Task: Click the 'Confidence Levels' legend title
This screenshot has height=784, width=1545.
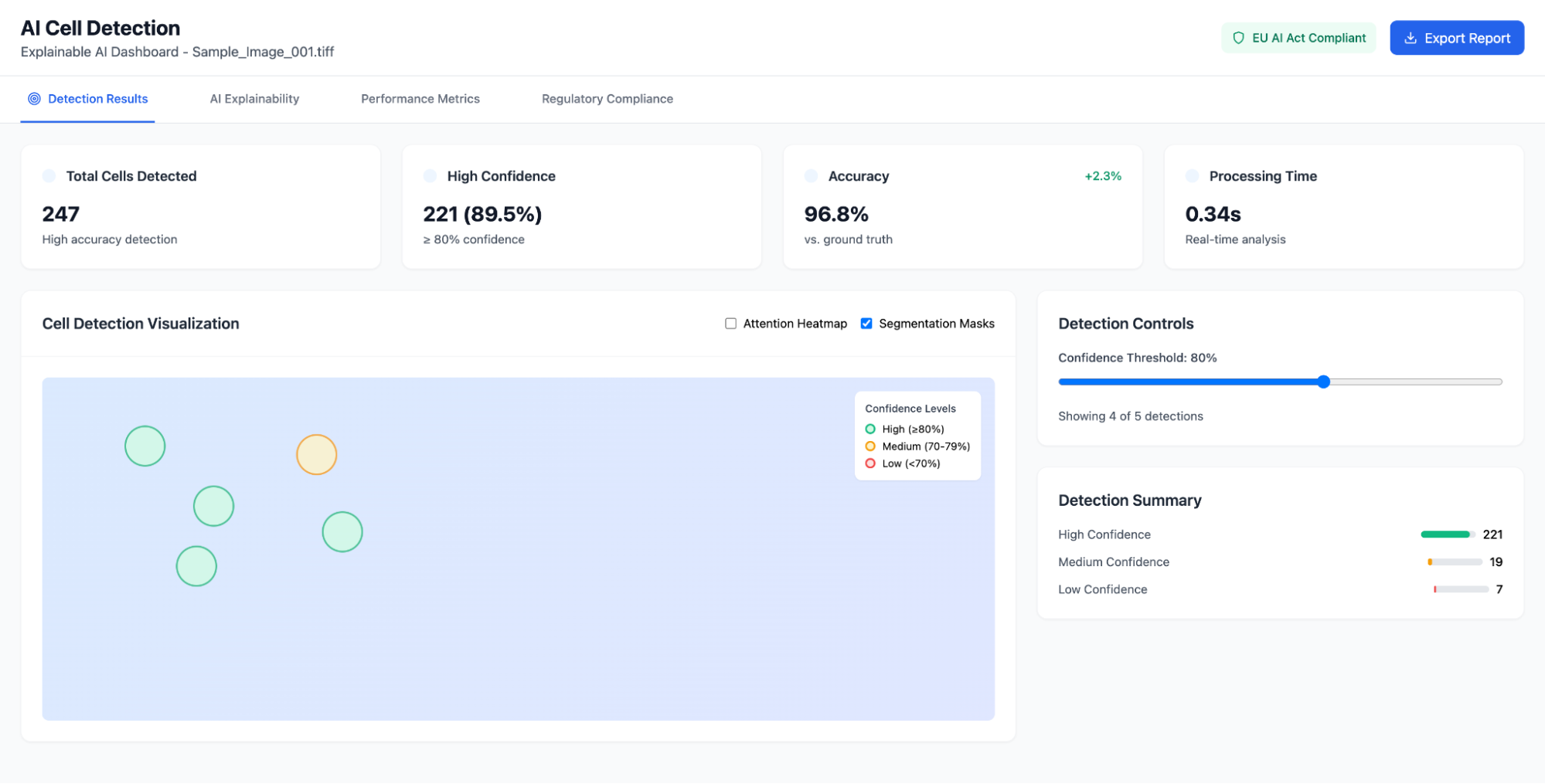Action: pyautogui.click(x=910, y=409)
